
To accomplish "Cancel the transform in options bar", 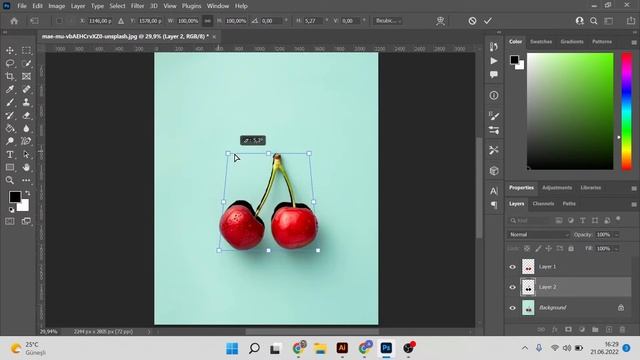I will [x=472, y=21].
